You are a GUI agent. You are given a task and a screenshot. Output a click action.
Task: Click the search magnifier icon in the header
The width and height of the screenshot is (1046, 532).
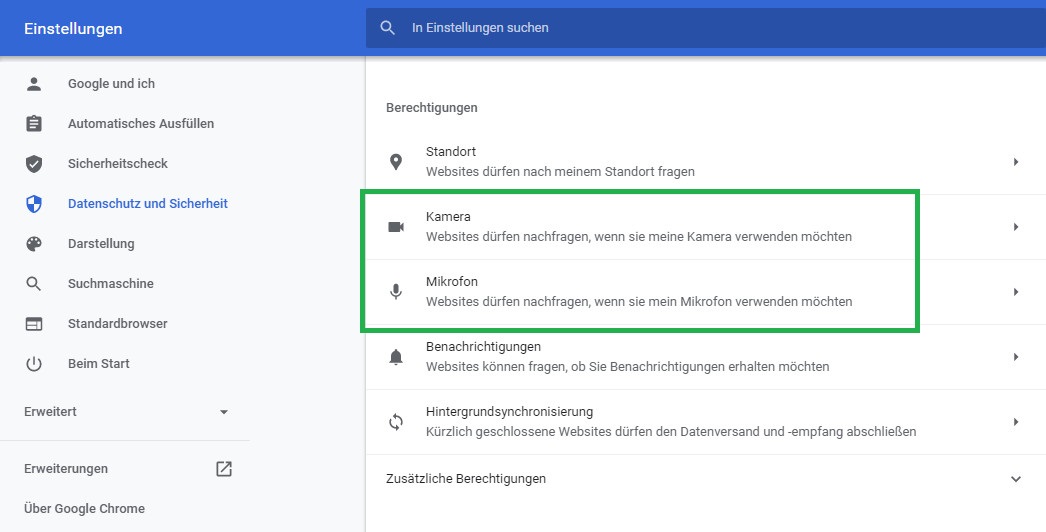pos(388,27)
